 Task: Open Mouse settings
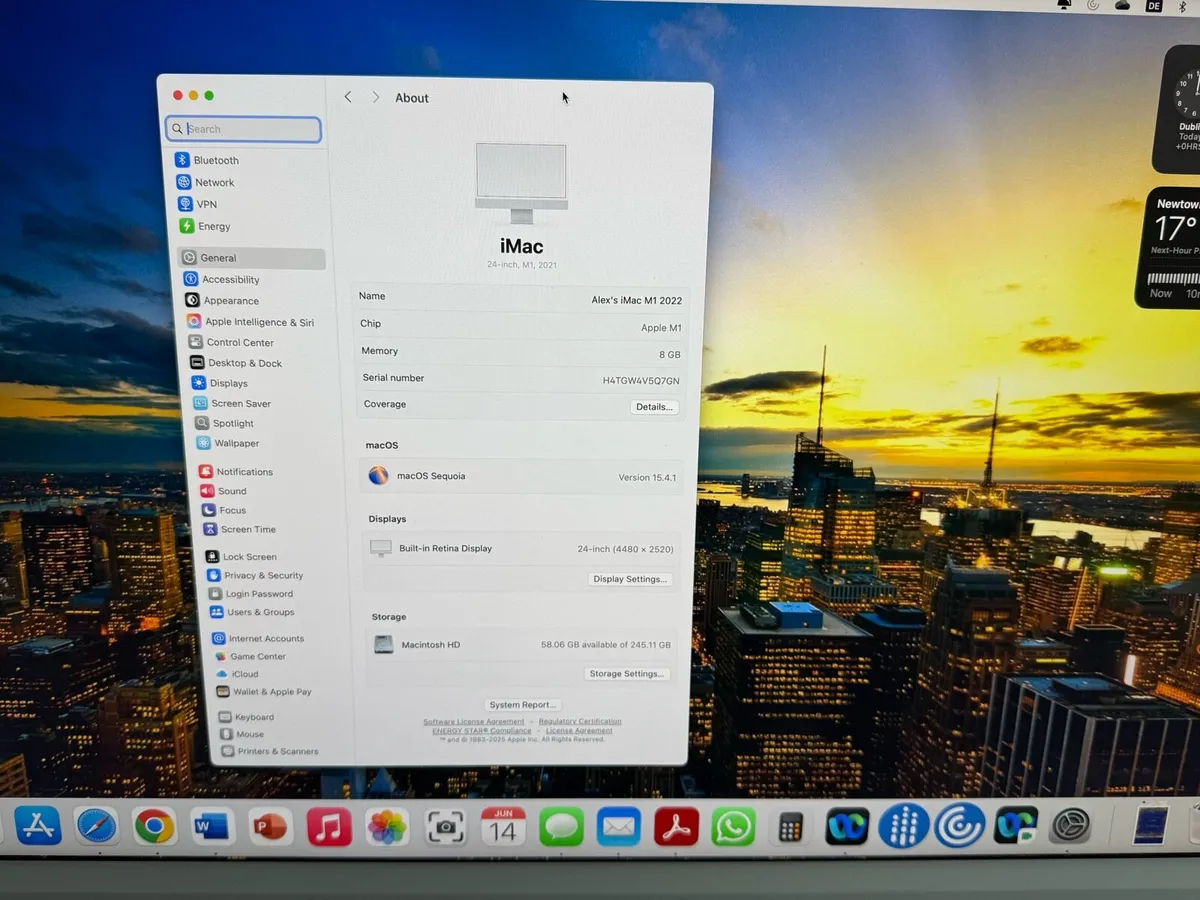(242, 734)
